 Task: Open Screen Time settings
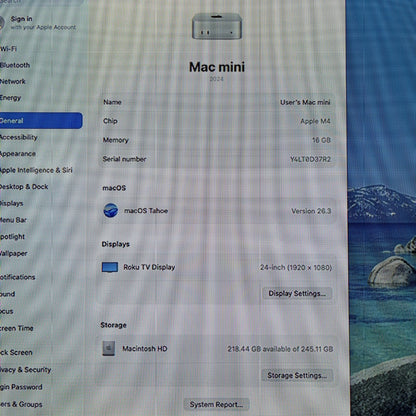click(17, 328)
